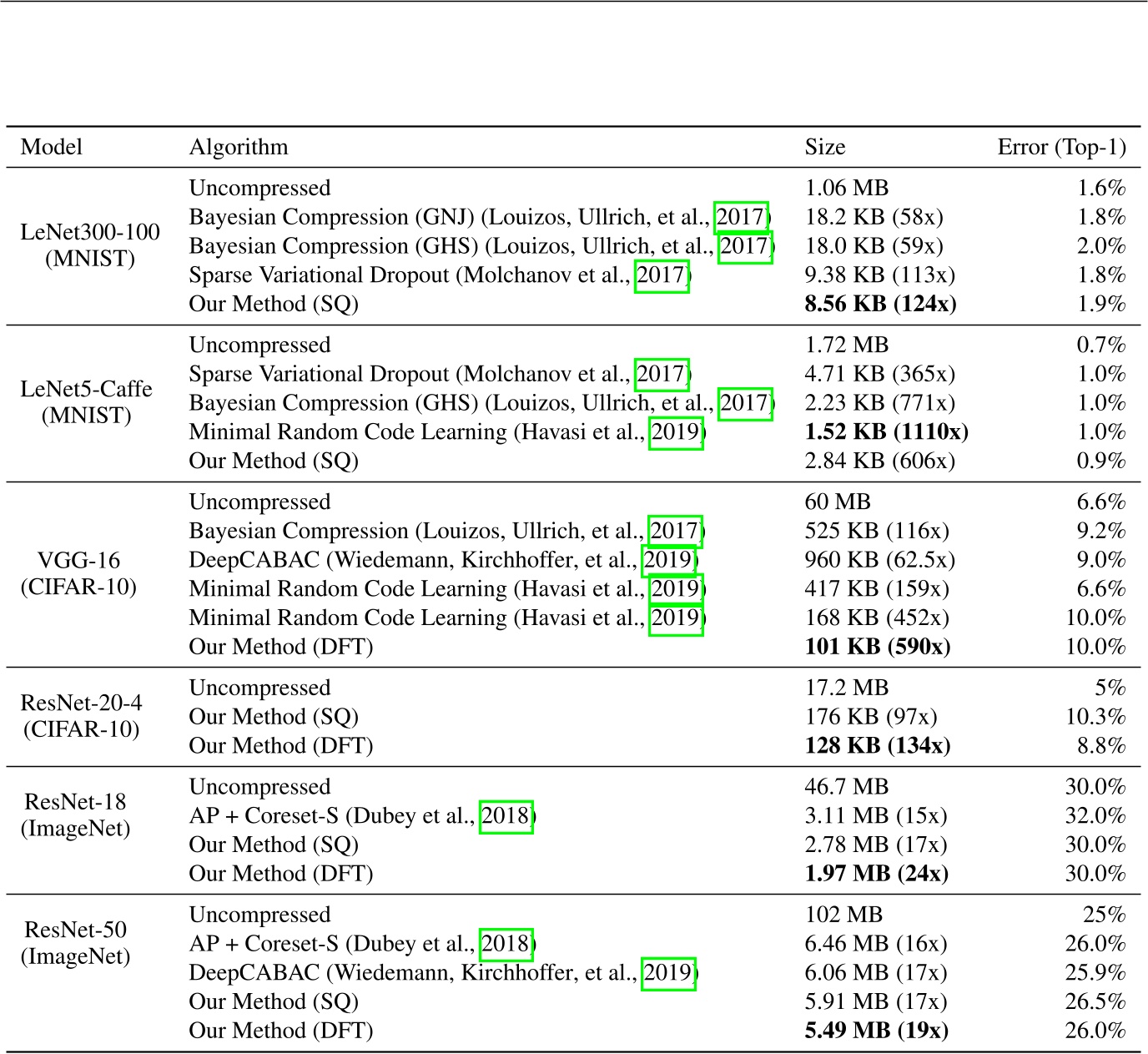The height and width of the screenshot is (1054, 1148).
Task: Open 2019 Havasi citation on the 417 KB row
Action: [675, 589]
